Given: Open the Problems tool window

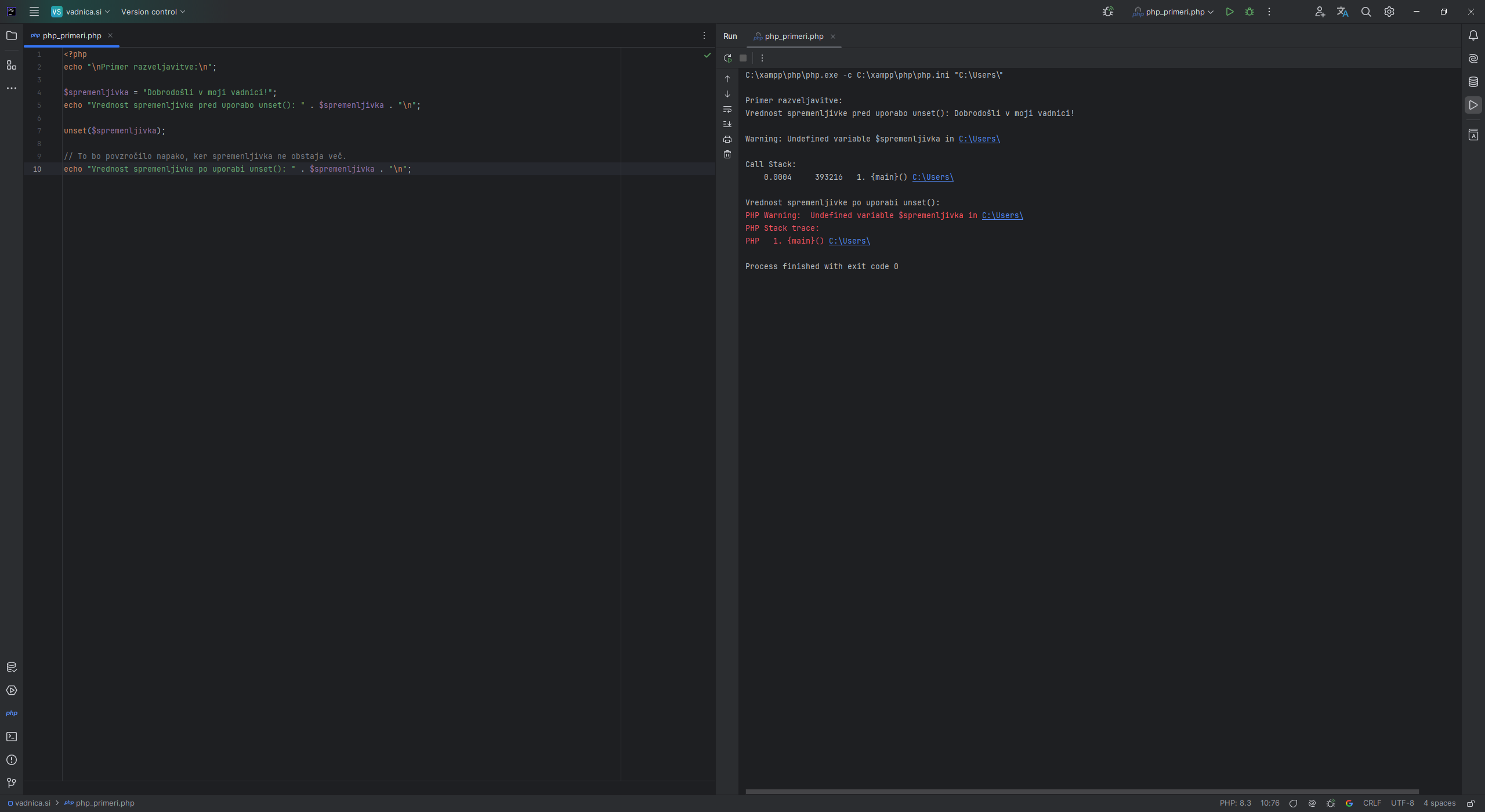Looking at the screenshot, I should click(x=12, y=760).
